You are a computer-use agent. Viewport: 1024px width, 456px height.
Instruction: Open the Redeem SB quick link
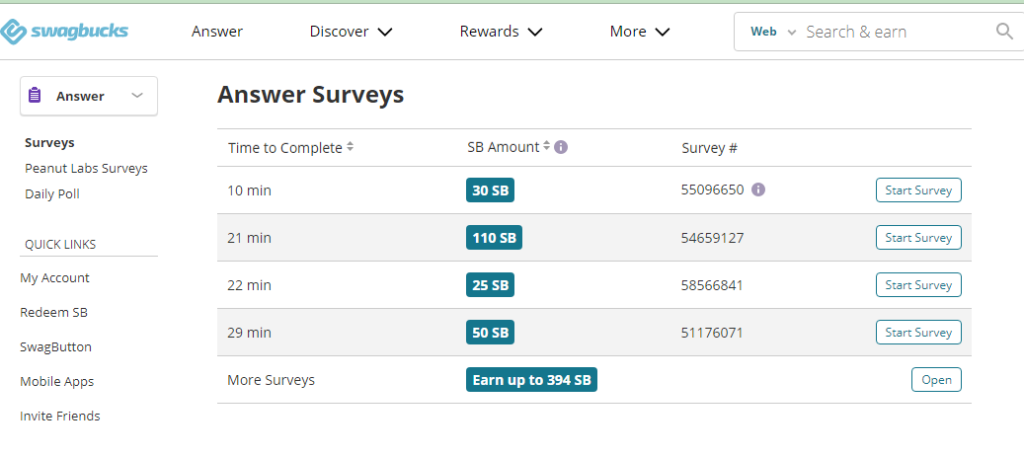54,312
